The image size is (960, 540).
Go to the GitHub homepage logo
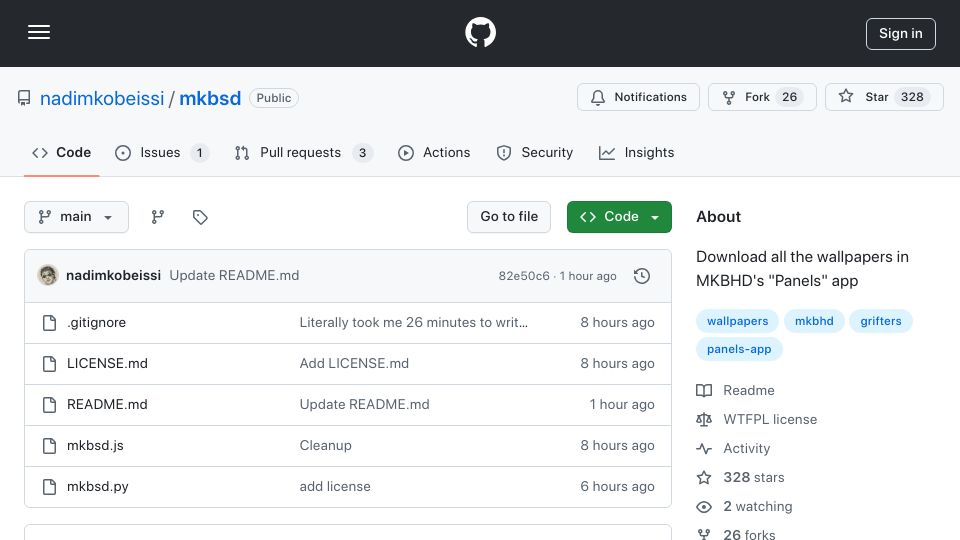pyautogui.click(x=480, y=32)
